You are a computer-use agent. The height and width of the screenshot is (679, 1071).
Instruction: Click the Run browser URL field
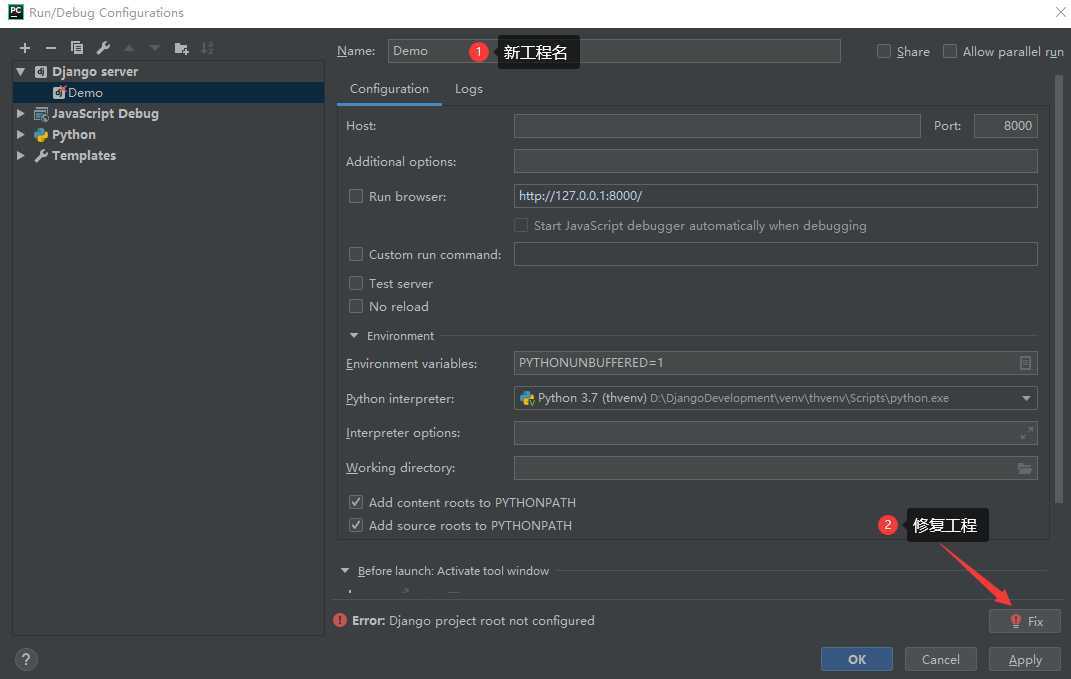775,196
